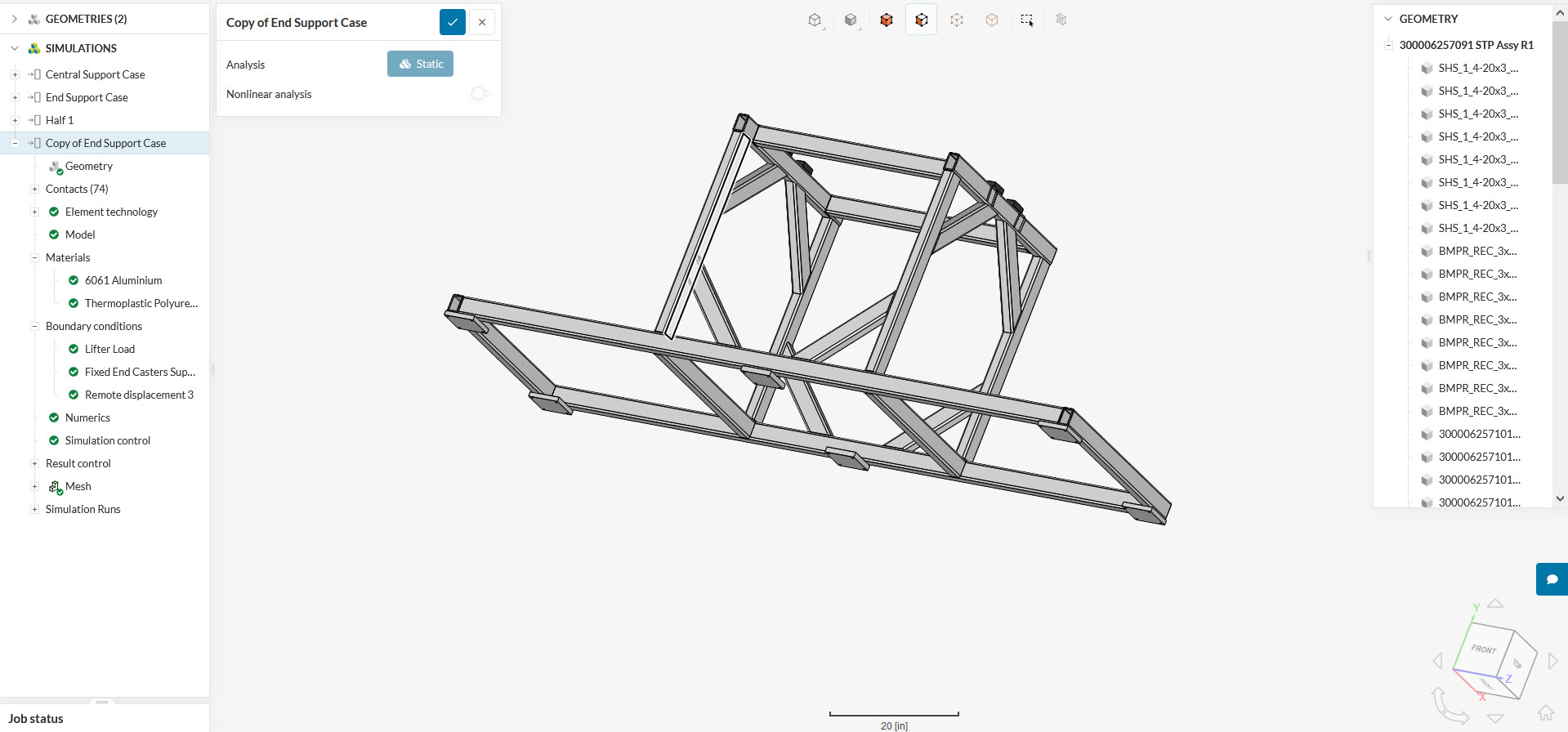
Task: Open the render mode shaded cube menu
Action: [x=851, y=20]
